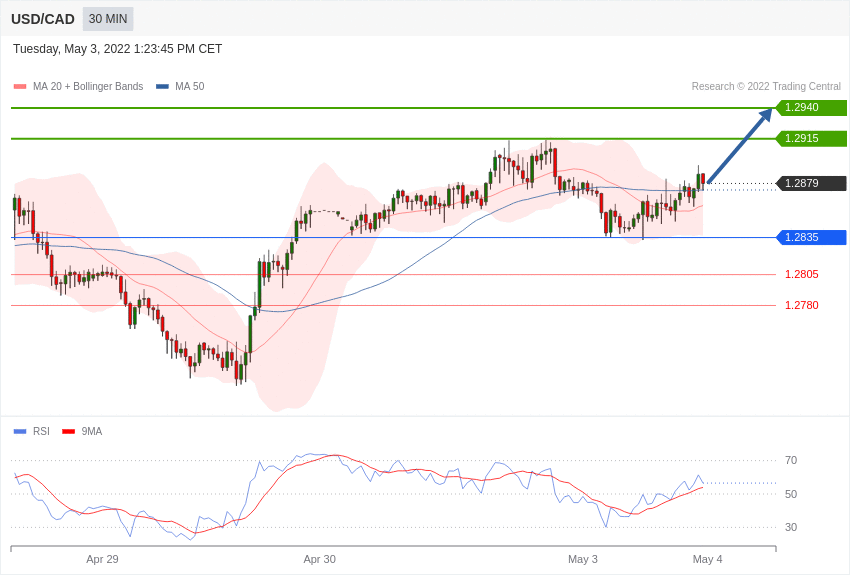Click the RSI 70 level value
The width and height of the screenshot is (850, 576).
click(x=791, y=460)
